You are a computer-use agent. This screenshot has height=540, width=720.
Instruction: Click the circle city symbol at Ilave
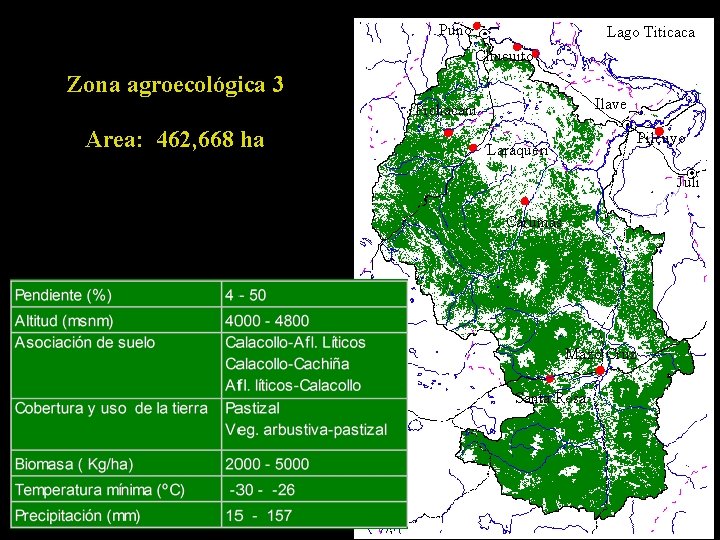pos(628,125)
